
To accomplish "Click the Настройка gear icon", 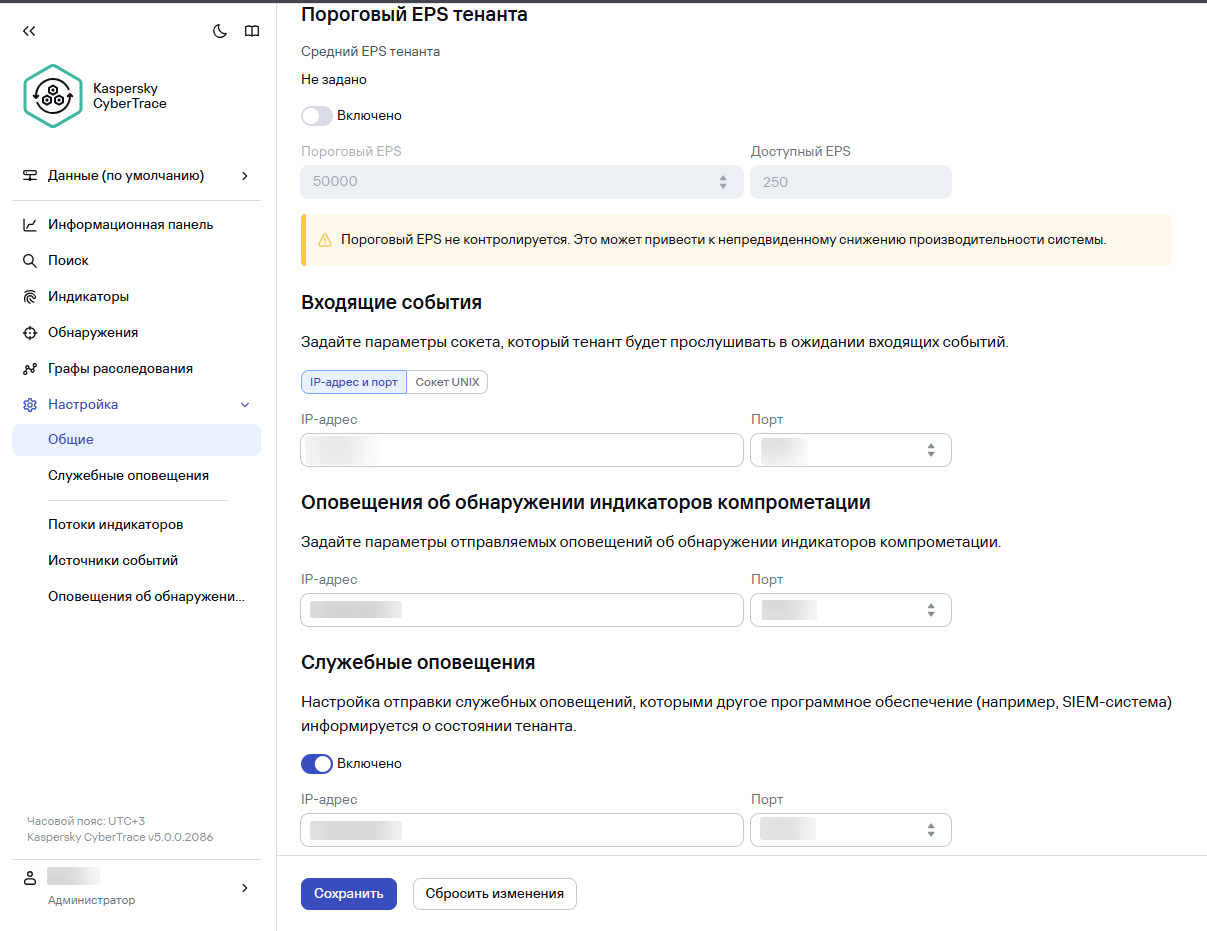I will (x=28, y=404).
